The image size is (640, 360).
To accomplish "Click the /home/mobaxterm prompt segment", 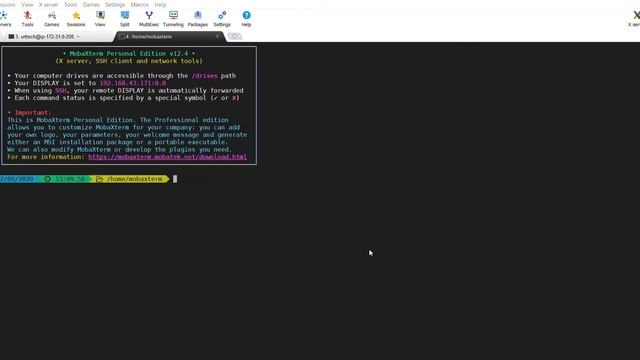I will 130,179.
